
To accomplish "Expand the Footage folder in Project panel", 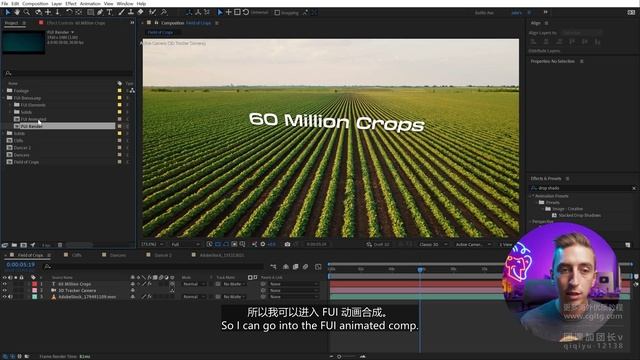I will (x=4, y=91).
